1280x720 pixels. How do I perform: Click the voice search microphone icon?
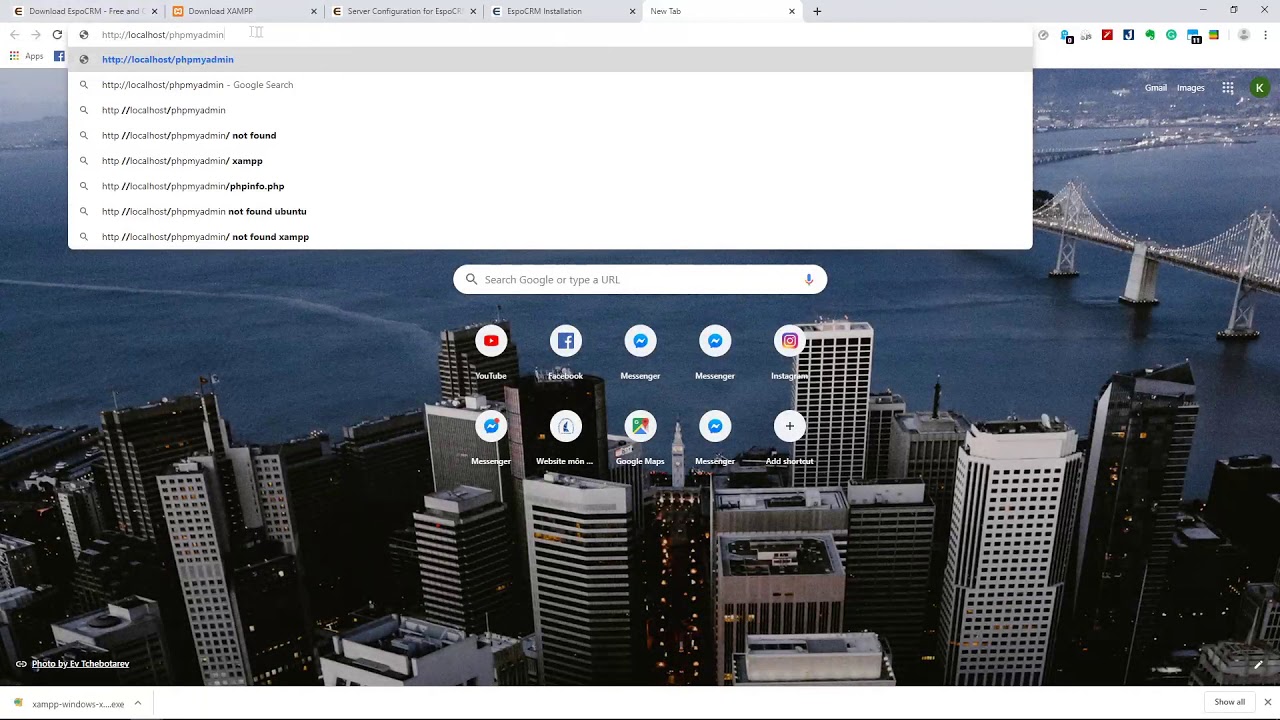point(809,280)
